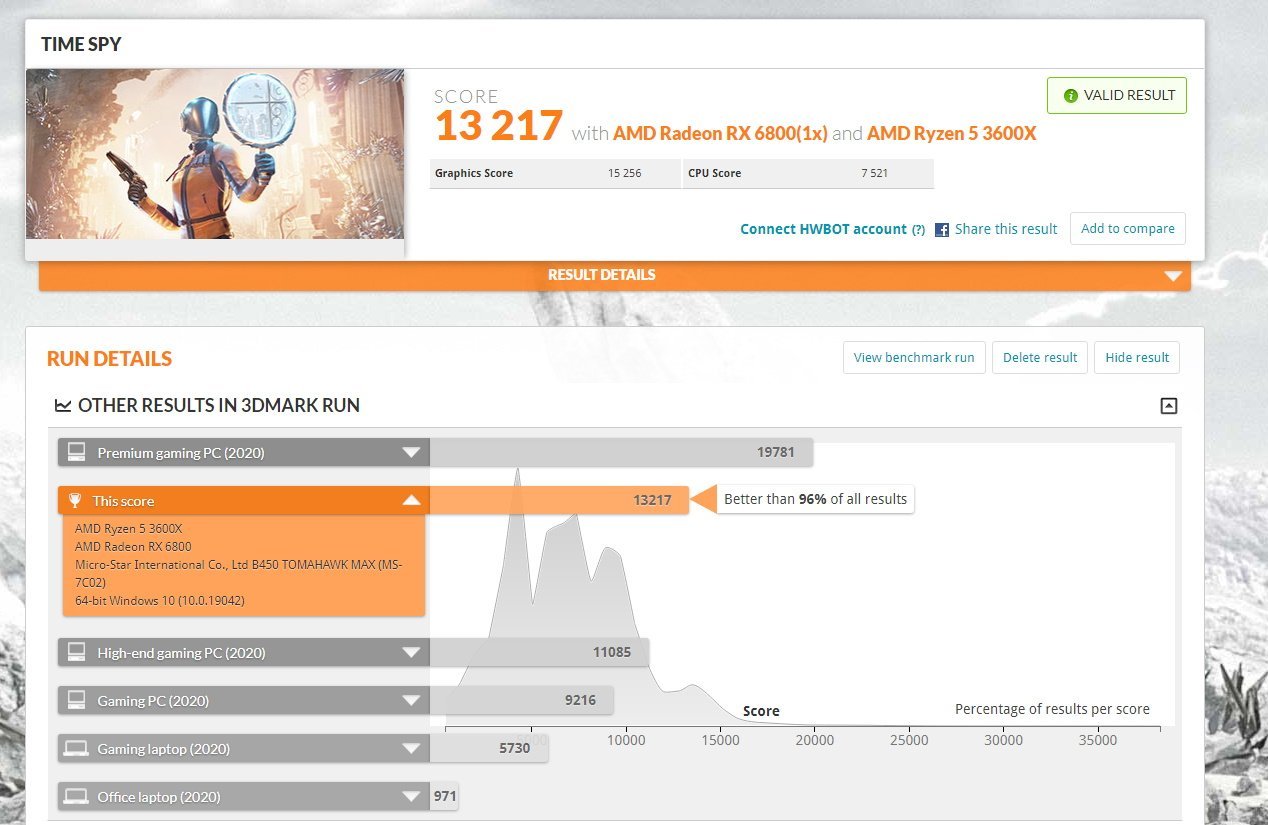Click the Valid Result button
The height and width of the screenshot is (825, 1268).
[x=1117, y=96]
